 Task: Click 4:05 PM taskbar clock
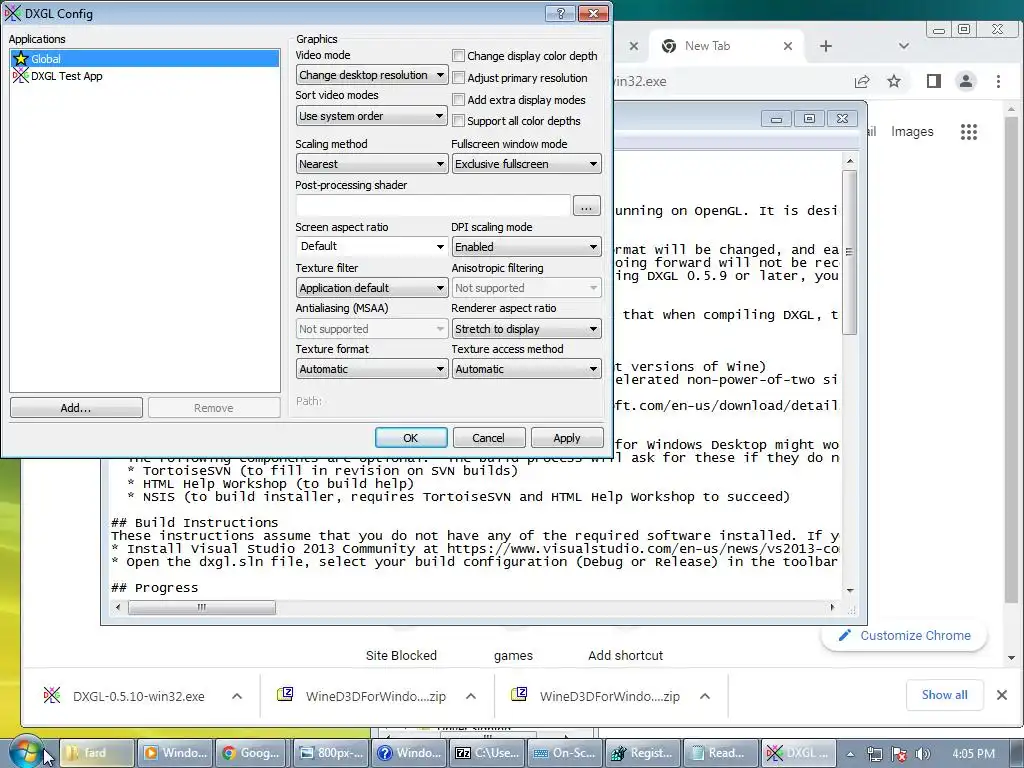coord(974,754)
